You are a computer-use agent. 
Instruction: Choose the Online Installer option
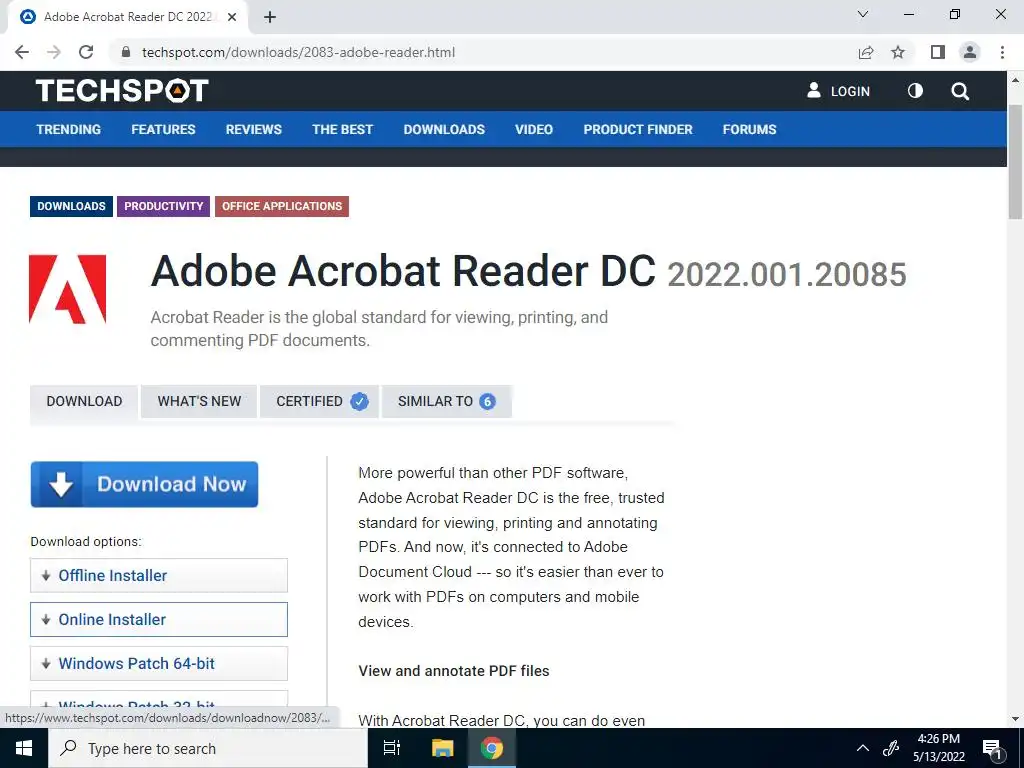click(159, 619)
